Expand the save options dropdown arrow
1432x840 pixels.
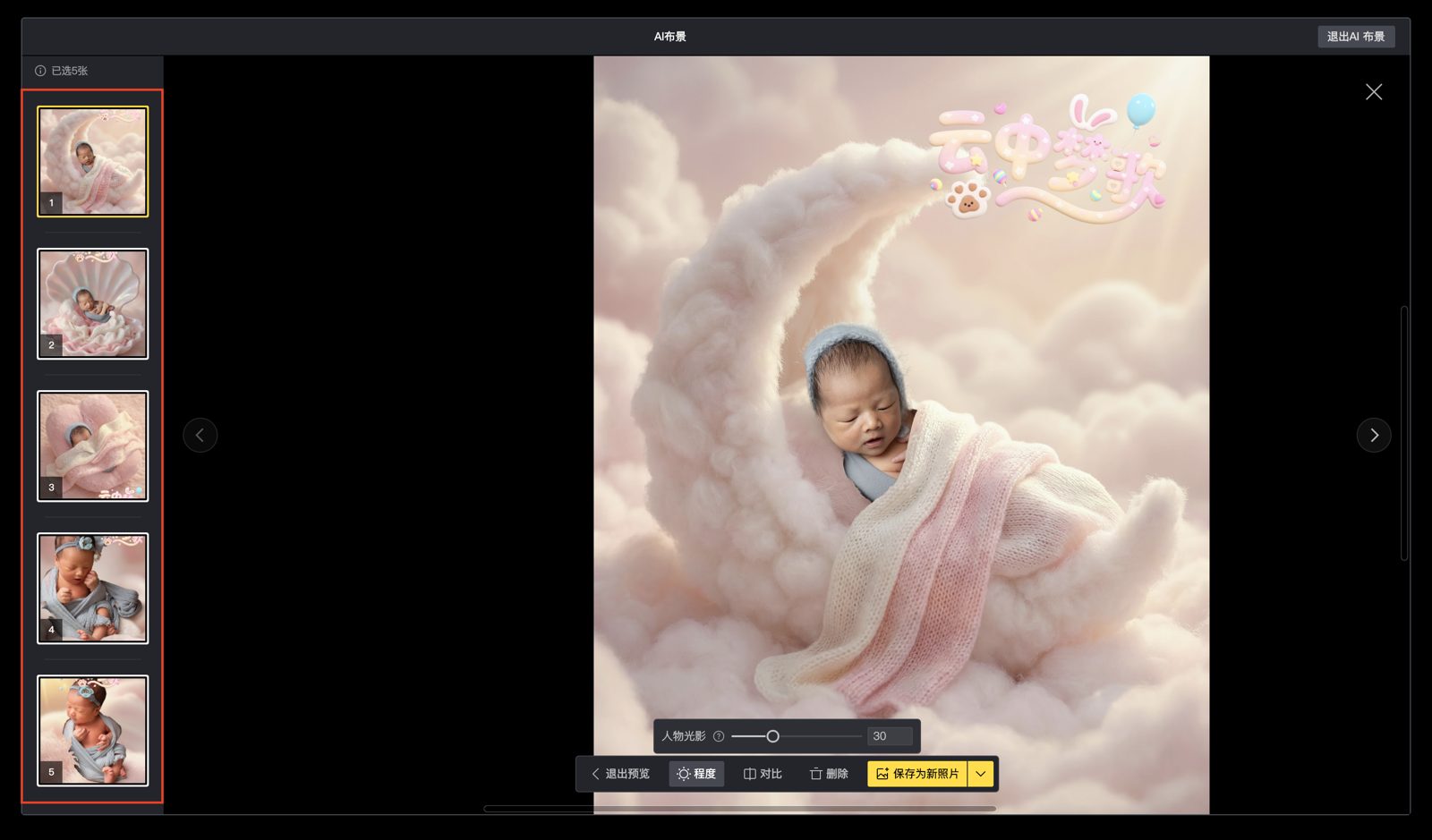[x=981, y=774]
